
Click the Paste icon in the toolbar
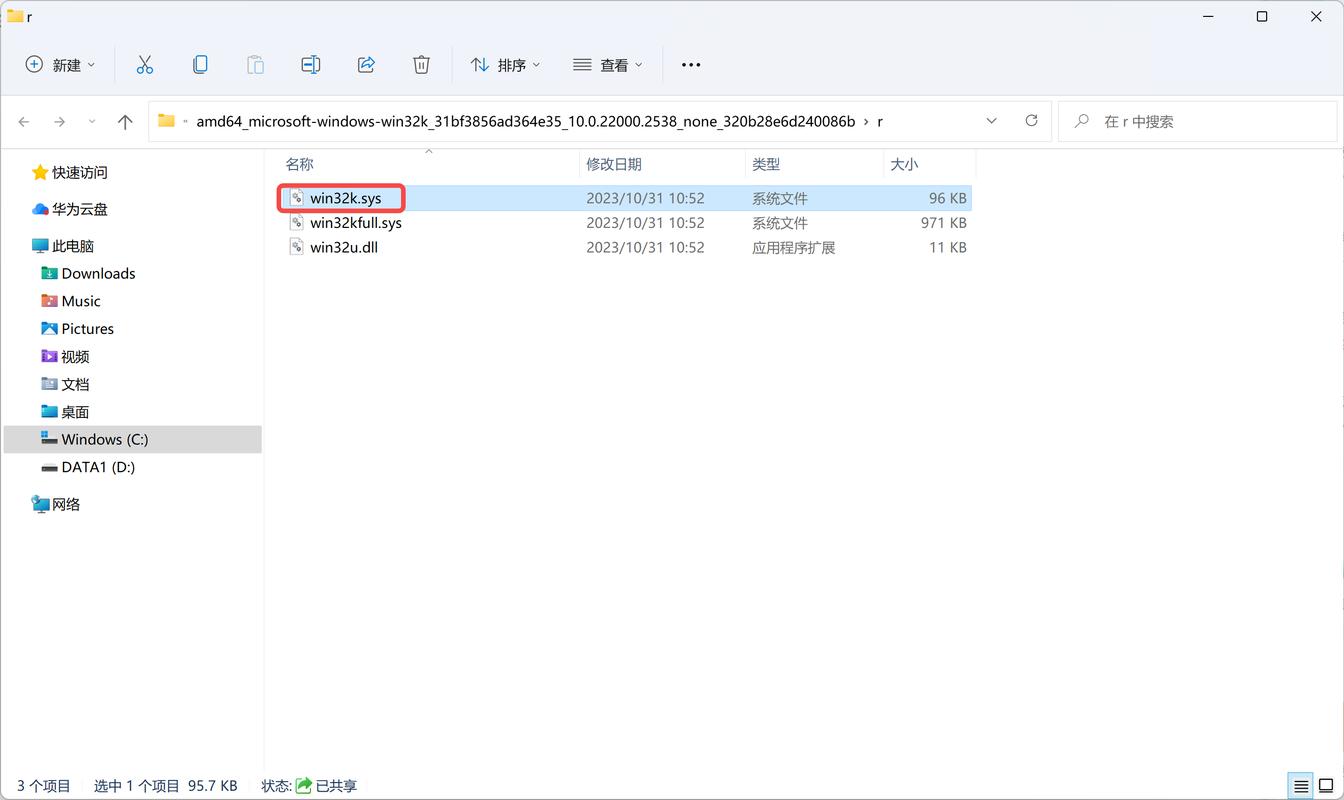point(255,64)
